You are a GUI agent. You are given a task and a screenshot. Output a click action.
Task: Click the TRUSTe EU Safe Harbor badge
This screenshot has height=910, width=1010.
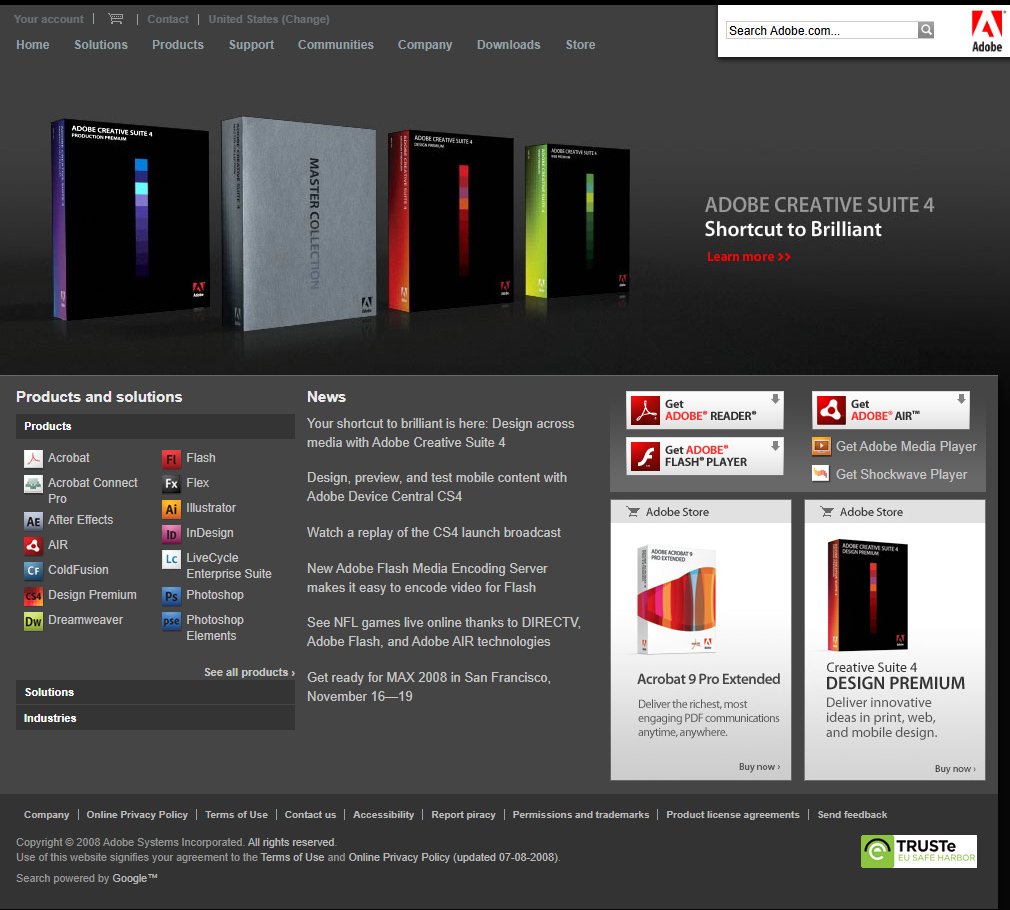pos(919,851)
